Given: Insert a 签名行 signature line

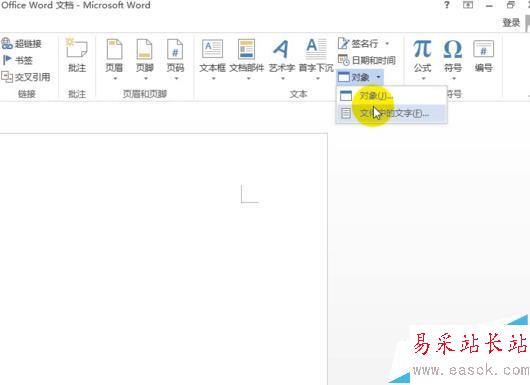Looking at the screenshot, I should click(x=358, y=44).
